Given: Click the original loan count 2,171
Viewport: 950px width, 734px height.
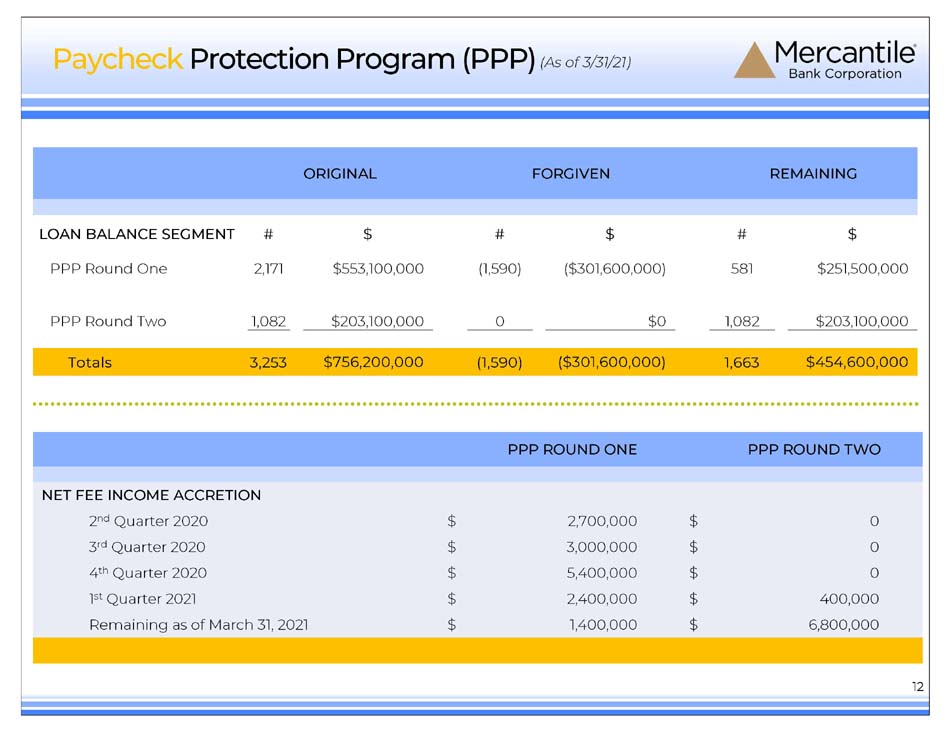Looking at the screenshot, I should click(268, 269).
